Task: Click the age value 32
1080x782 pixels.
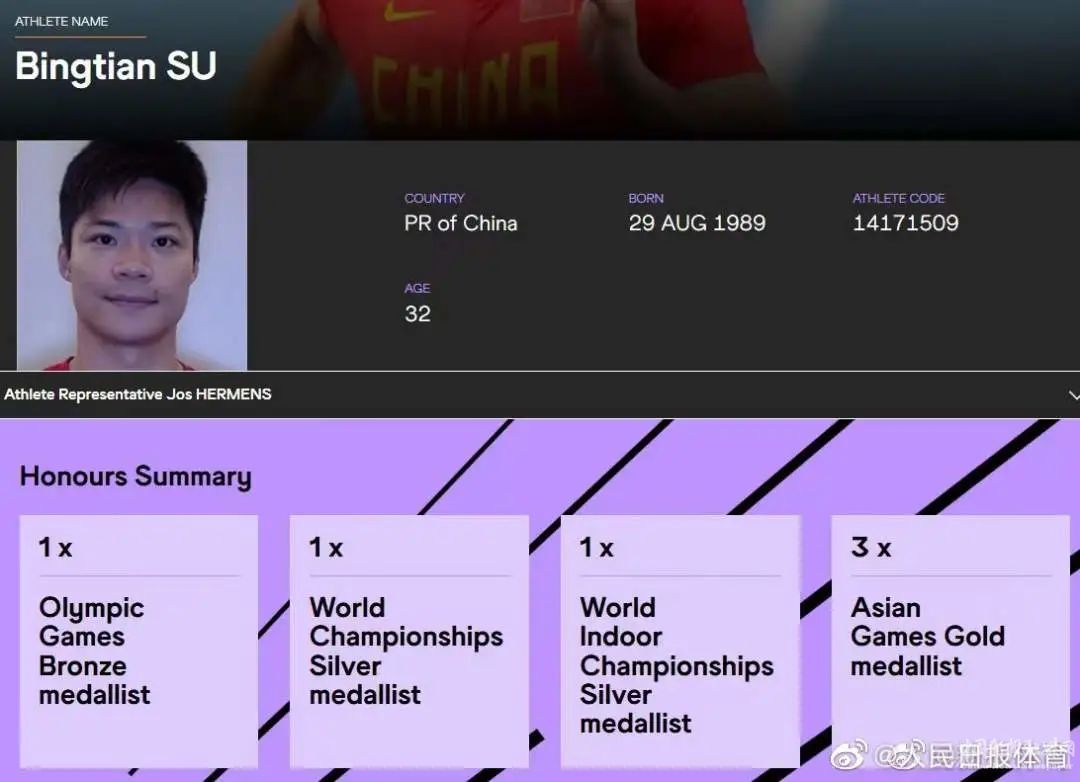Action: [417, 314]
